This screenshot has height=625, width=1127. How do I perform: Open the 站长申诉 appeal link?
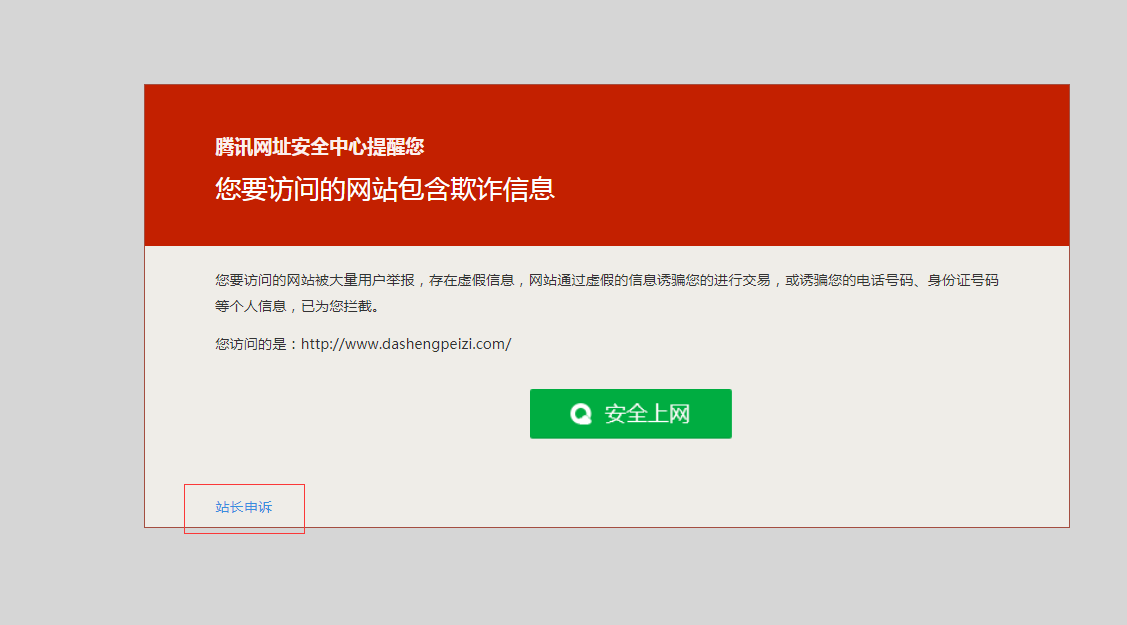[x=244, y=507]
